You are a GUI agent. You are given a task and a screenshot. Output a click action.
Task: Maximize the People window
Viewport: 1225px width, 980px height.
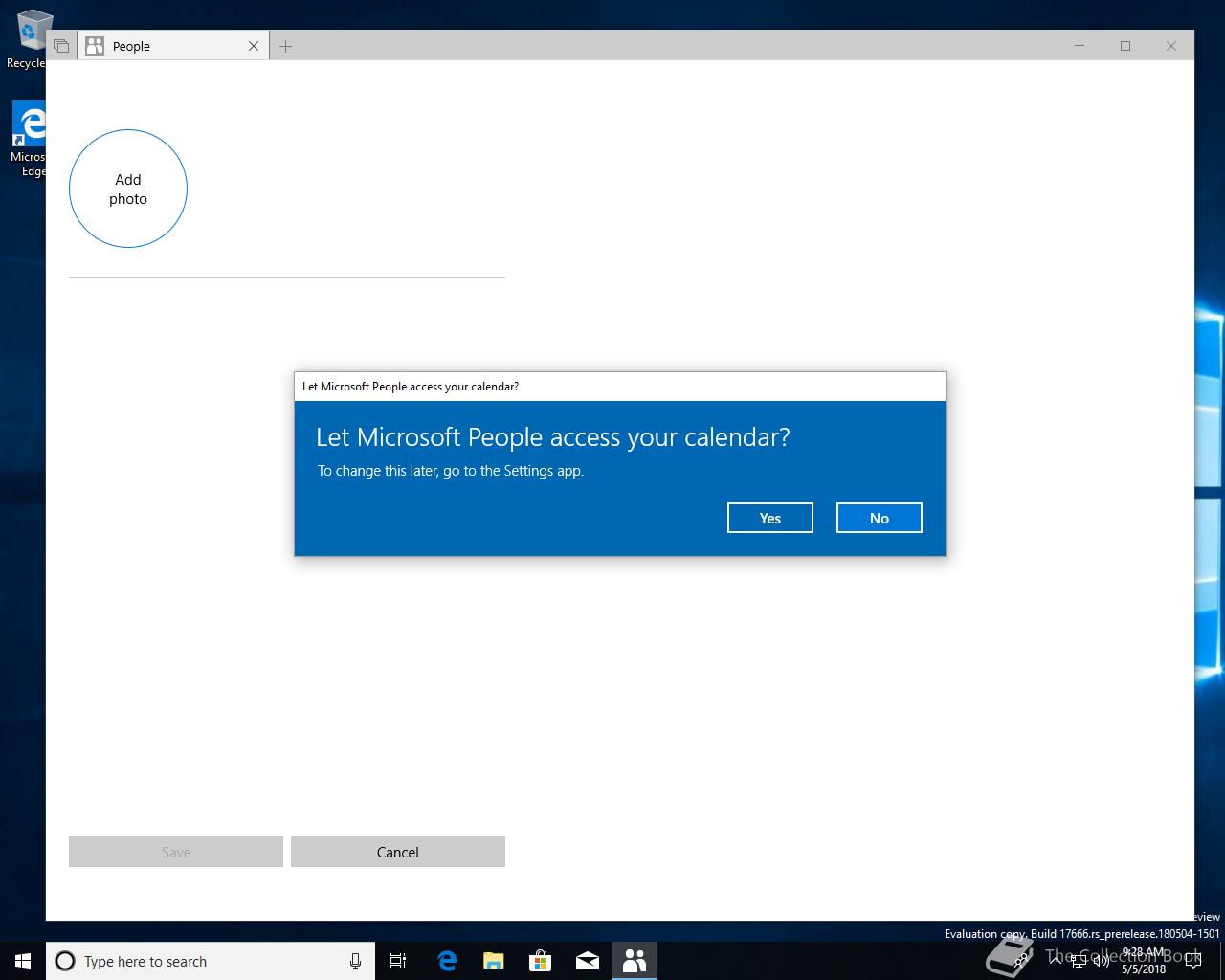(x=1125, y=46)
